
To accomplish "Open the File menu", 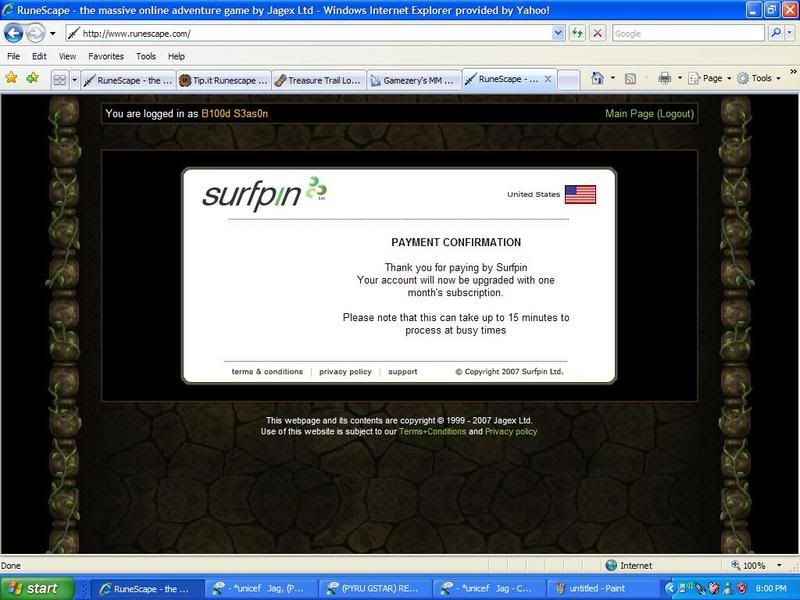I will coord(13,56).
